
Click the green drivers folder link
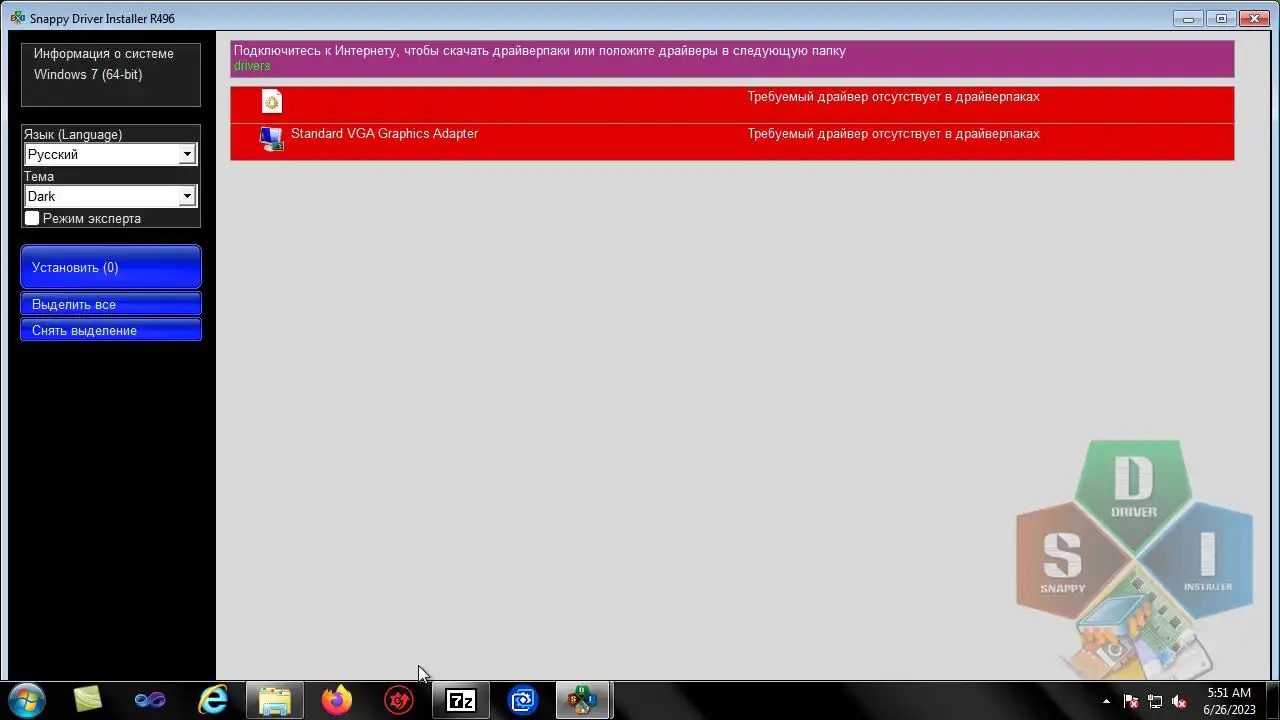pos(252,66)
